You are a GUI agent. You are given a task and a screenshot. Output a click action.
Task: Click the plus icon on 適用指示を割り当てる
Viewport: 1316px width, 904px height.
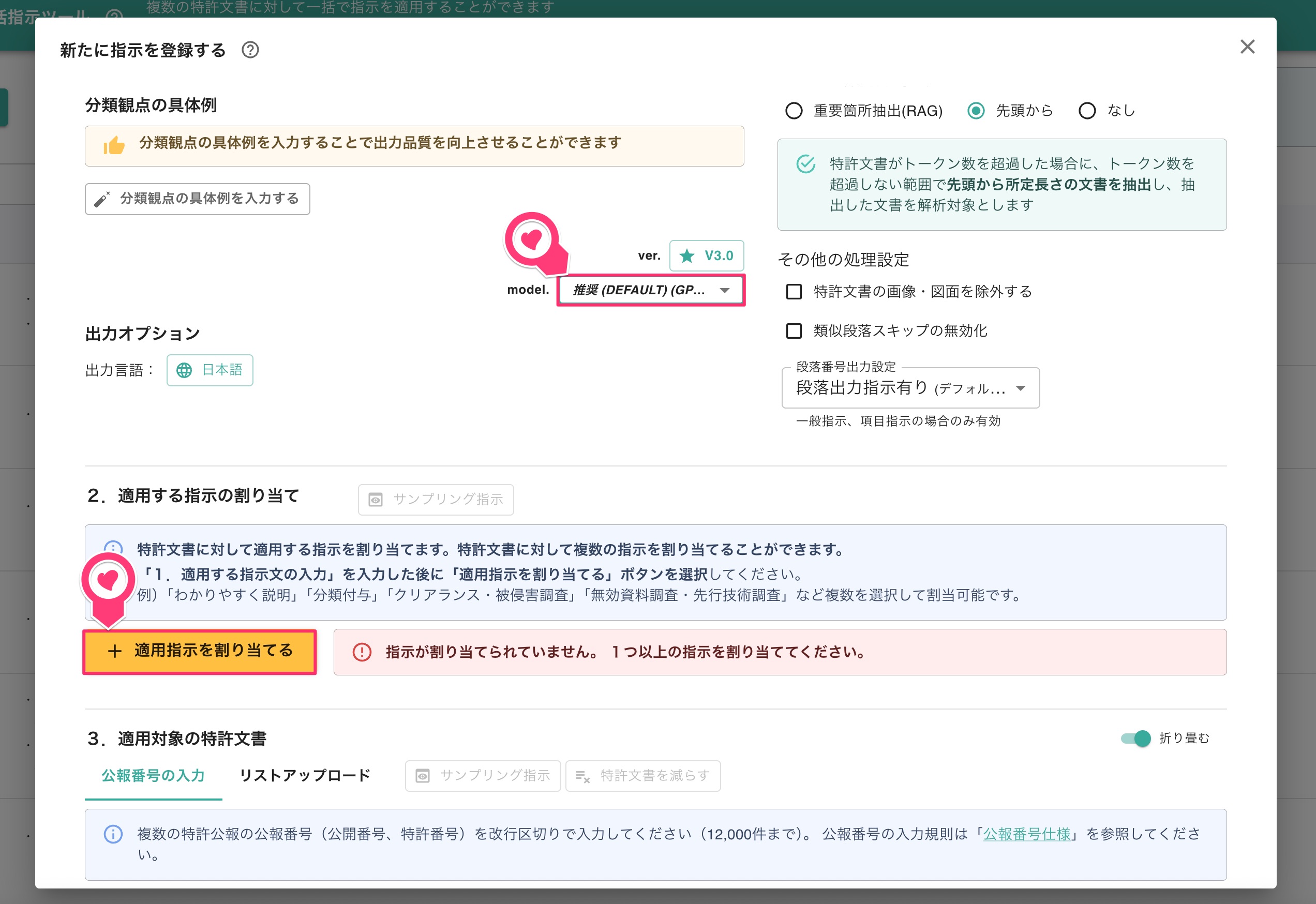point(114,652)
